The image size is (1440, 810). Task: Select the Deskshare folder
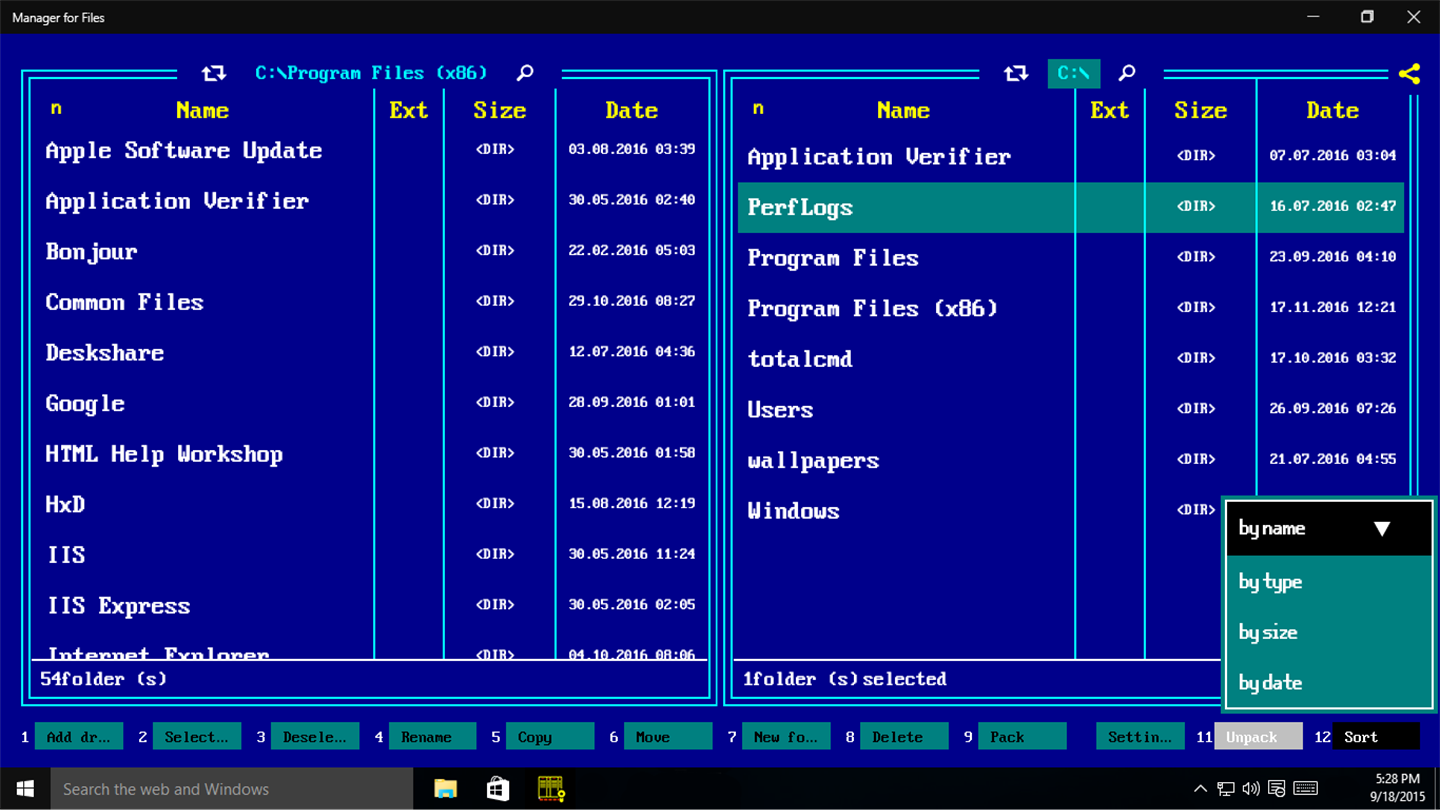[370, 352]
